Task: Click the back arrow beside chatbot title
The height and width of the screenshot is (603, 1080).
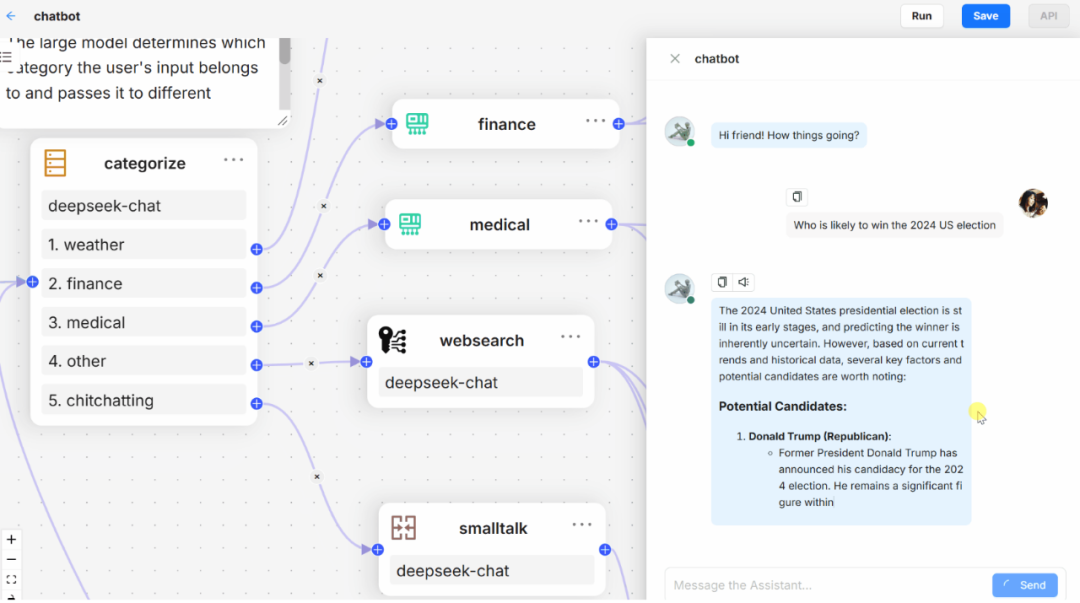Action: pyautogui.click(x=11, y=16)
